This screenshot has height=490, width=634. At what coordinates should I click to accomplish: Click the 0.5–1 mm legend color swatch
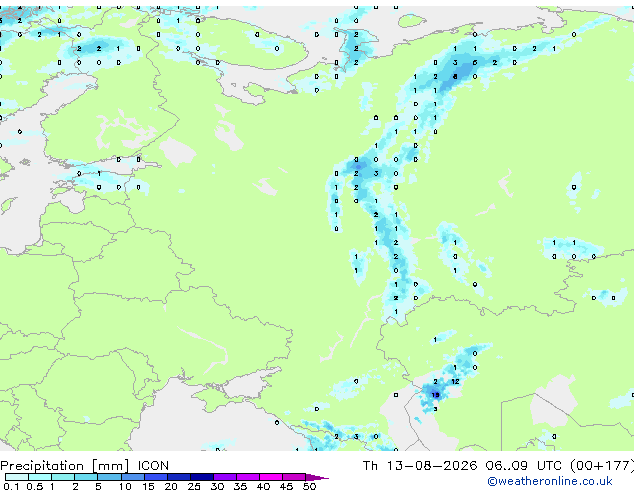pyautogui.click(x=40, y=477)
